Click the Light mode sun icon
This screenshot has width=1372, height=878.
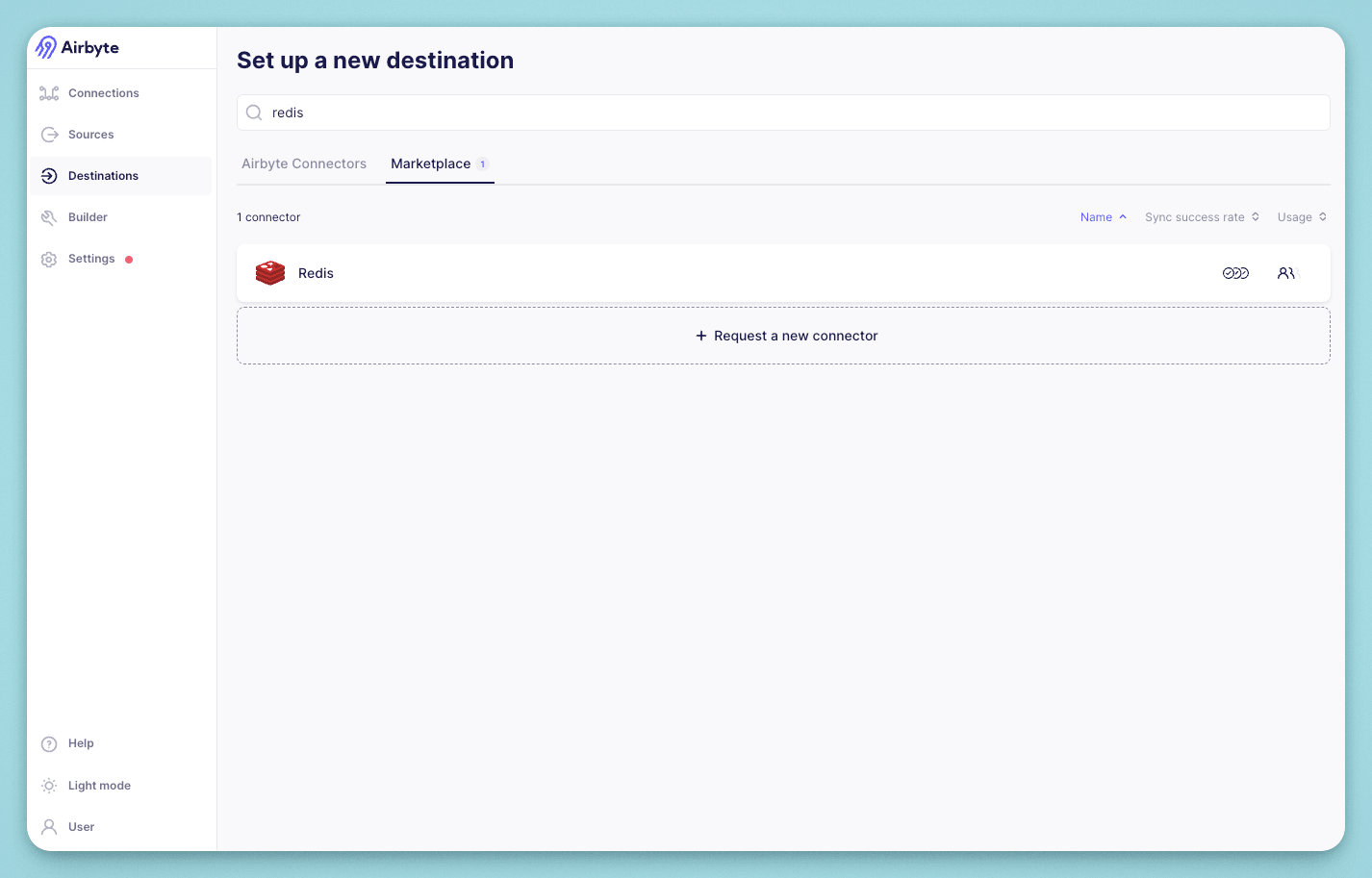49,786
